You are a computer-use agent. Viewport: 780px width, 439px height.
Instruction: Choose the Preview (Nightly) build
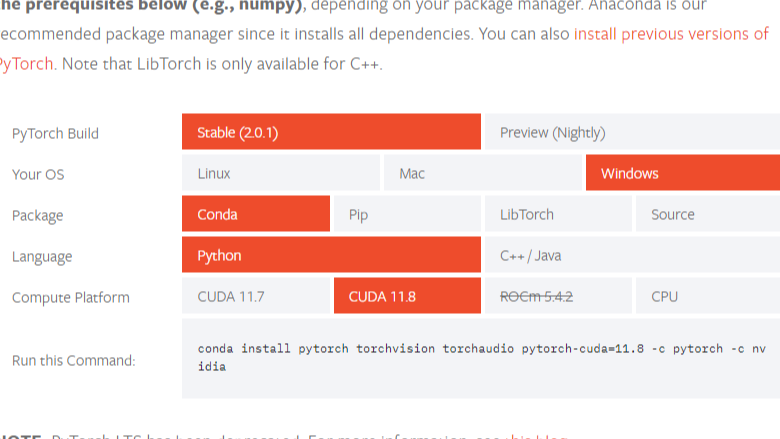tap(632, 132)
